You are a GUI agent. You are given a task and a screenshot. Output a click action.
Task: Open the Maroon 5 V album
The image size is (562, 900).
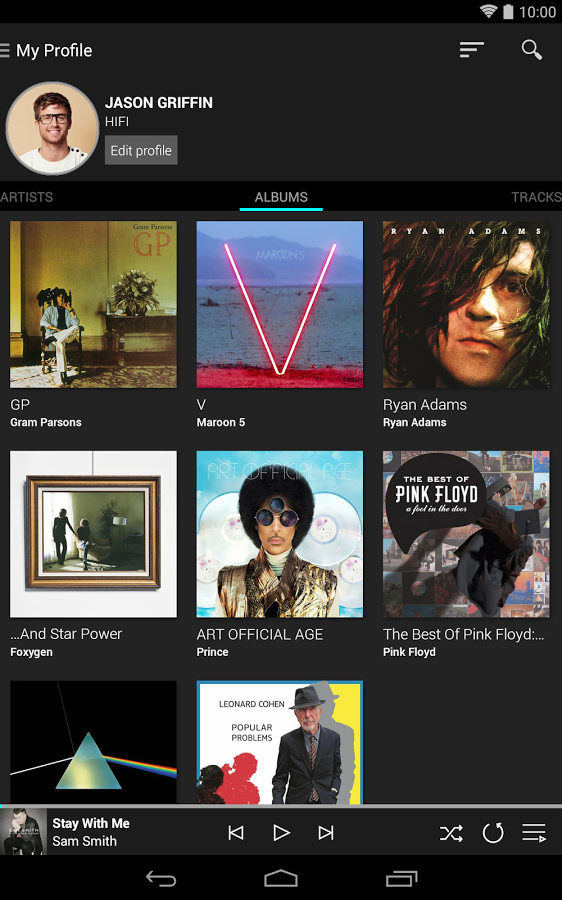pos(280,305)
